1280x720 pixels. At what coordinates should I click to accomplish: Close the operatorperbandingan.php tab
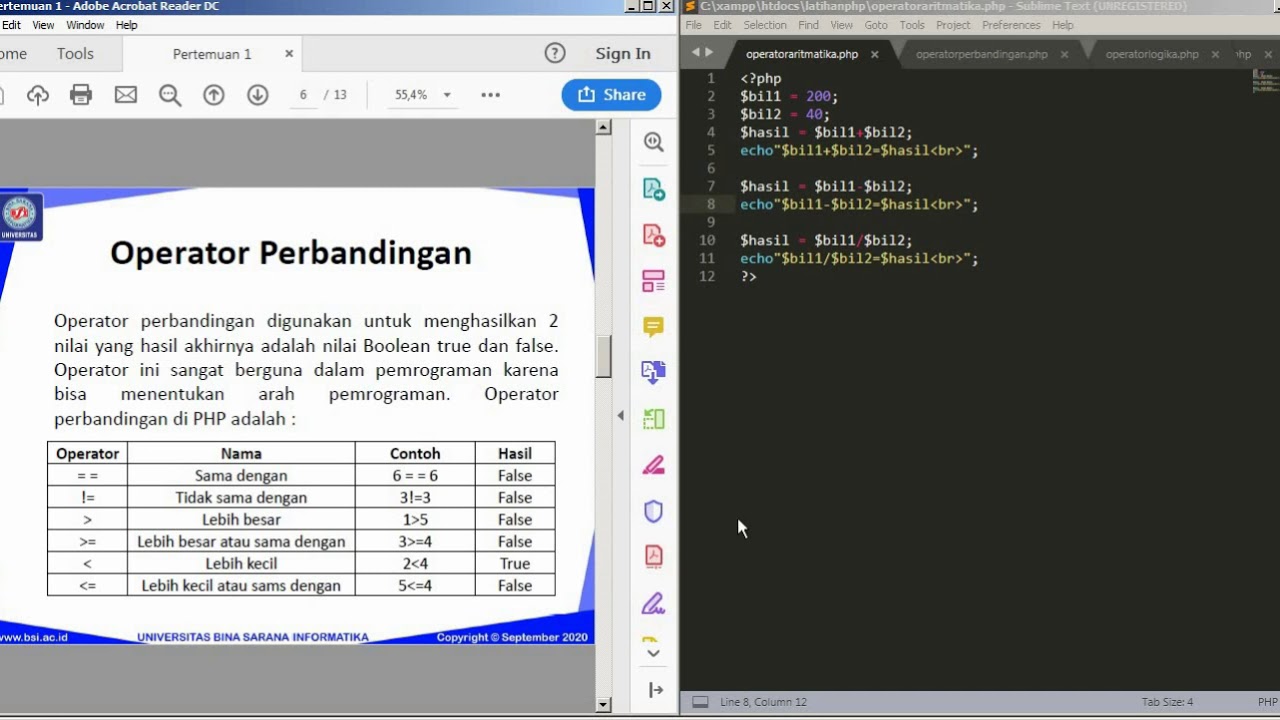[1064, 54]
